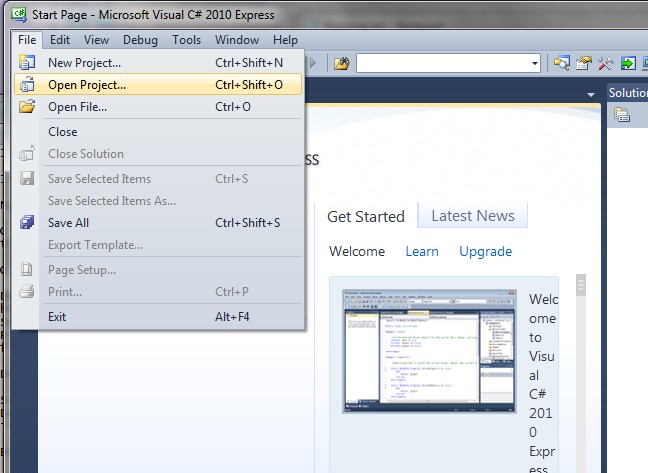
Task: Open Solution Explorer via magnifier toolbar icon
Action: click(562, 63)
